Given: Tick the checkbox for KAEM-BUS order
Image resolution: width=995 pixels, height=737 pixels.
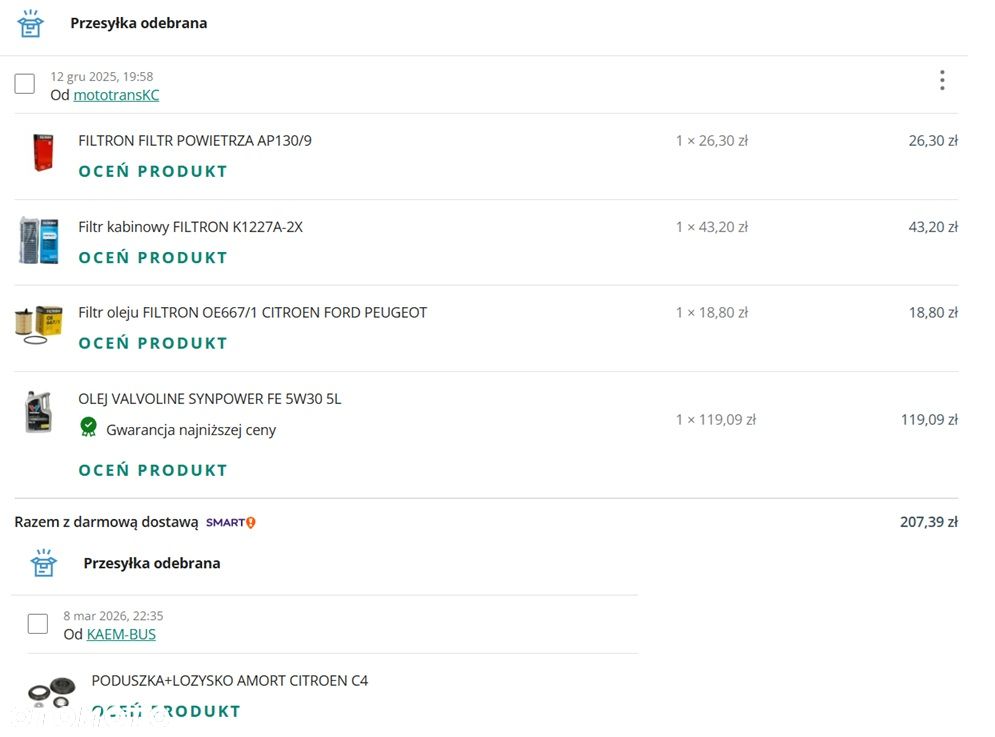Looking at the screenshot, I should tap(38, 623).
